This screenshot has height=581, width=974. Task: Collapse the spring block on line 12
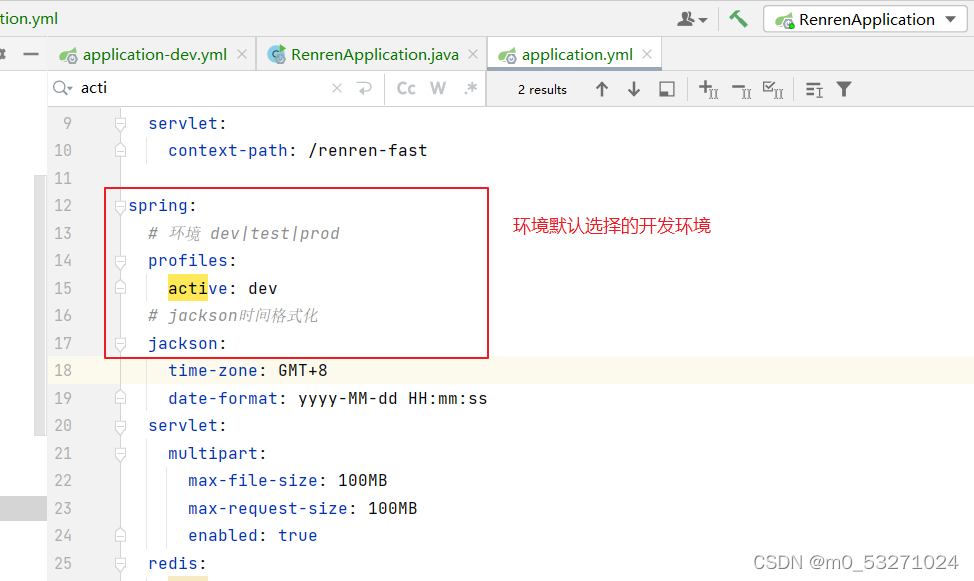pyautogui.click(x=121, y=206)
